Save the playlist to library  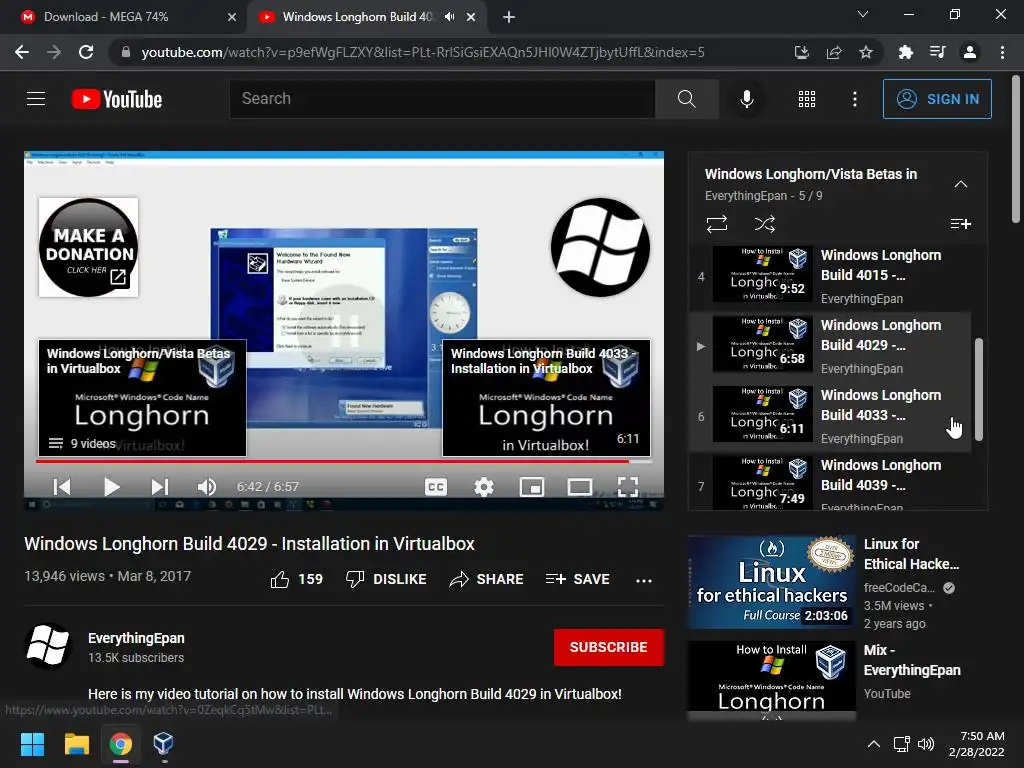coord(960,224)
